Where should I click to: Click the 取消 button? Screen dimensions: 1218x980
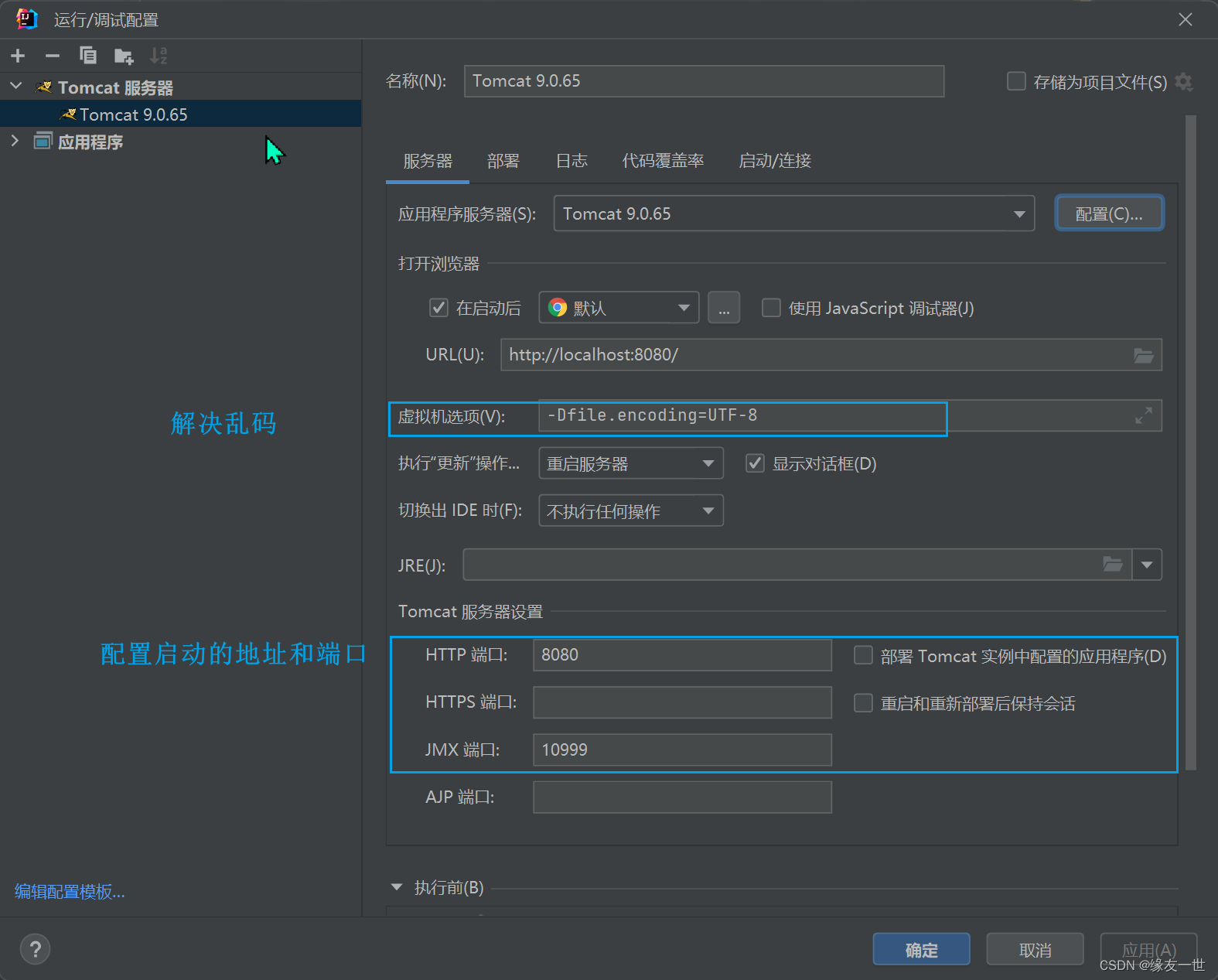[x=1035, y=949]
